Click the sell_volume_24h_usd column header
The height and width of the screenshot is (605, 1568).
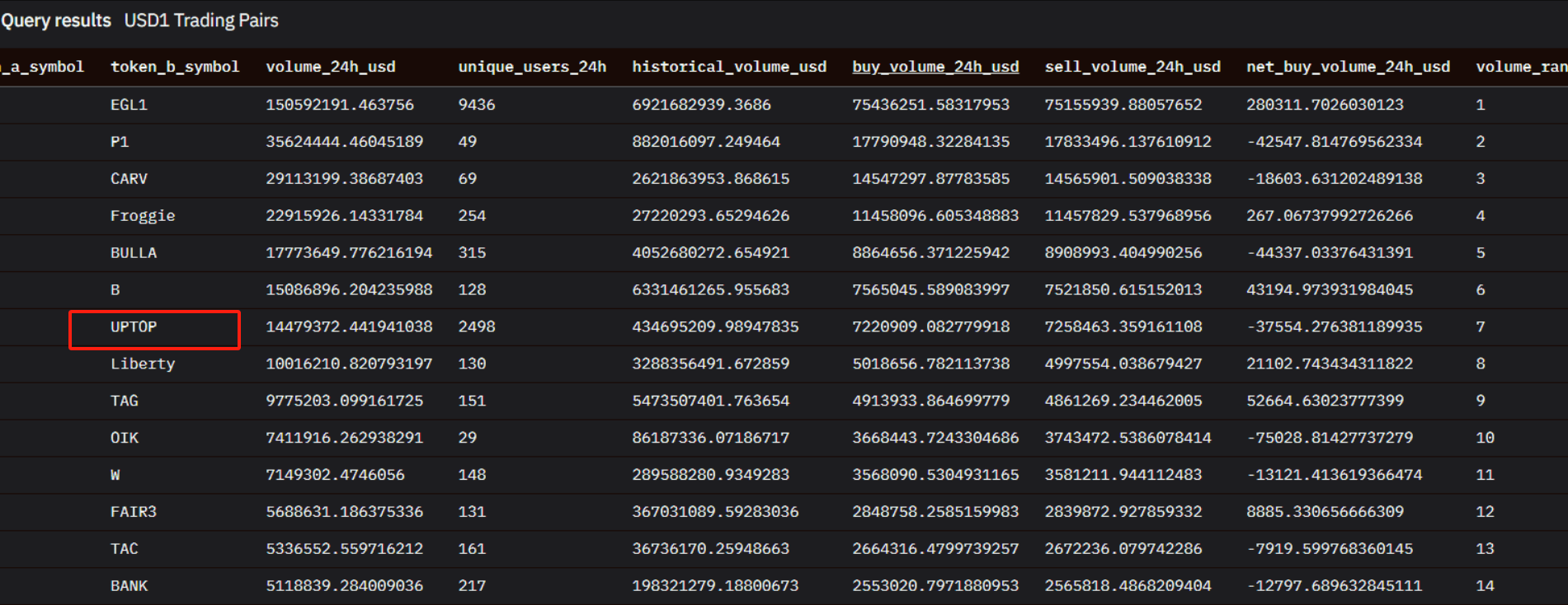(1132, 67)
